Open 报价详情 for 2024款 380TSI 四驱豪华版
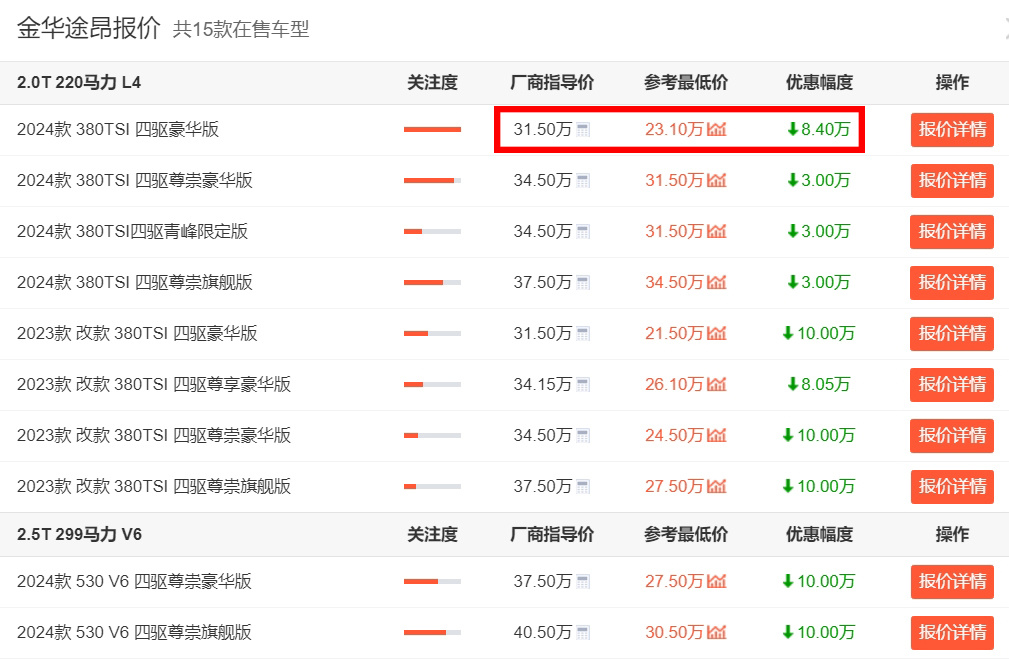 tap(952, 130)
